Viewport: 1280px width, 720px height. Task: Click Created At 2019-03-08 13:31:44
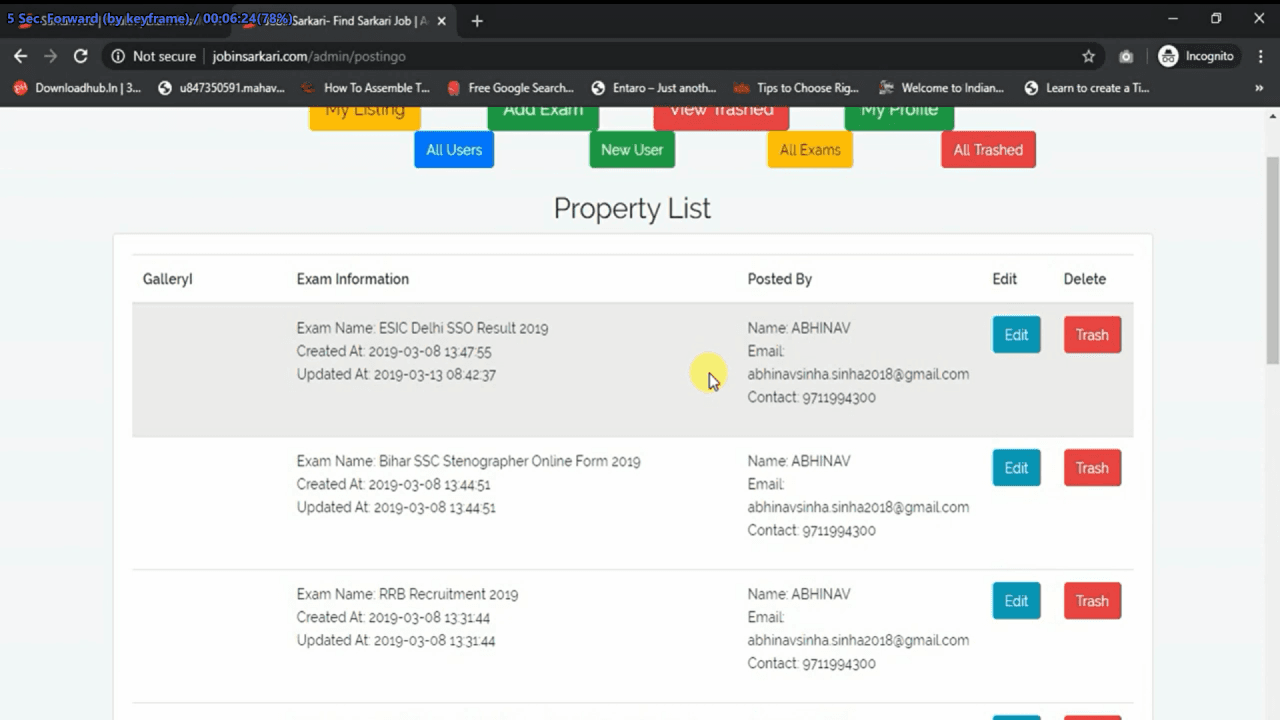click(x=393, y=617)
